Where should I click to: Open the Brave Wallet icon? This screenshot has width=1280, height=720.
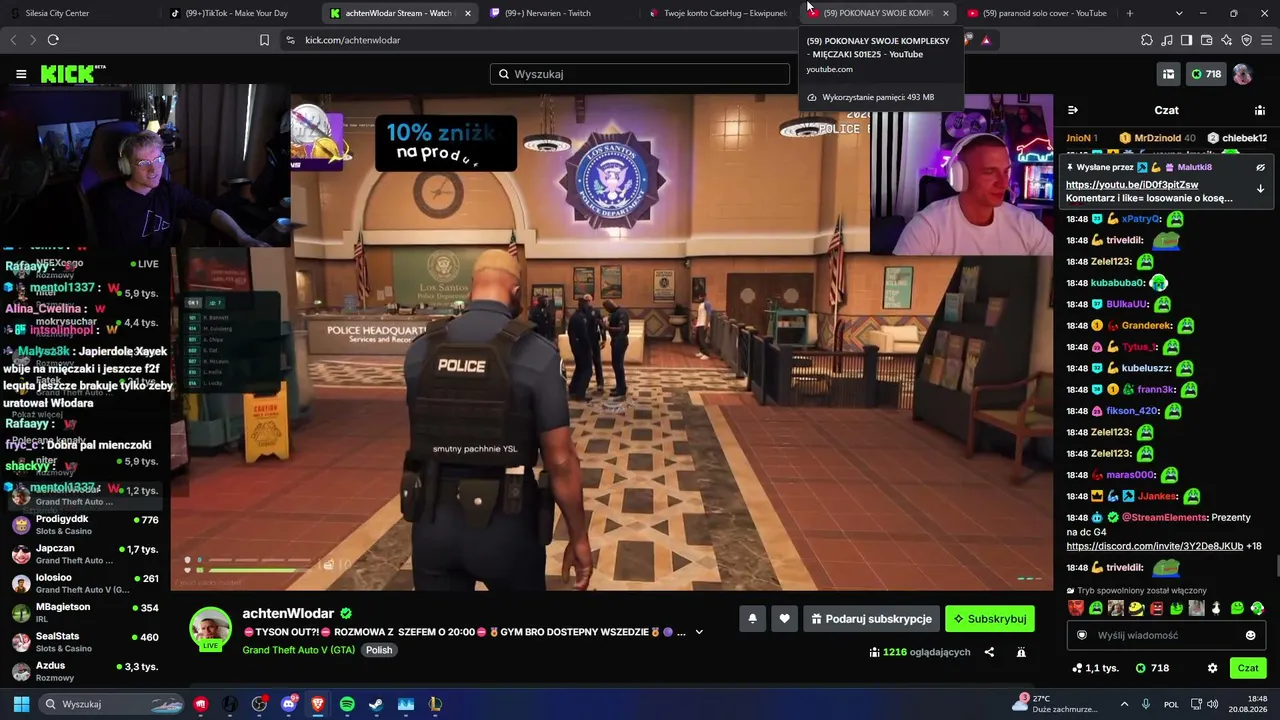(x=1206, y=40)
